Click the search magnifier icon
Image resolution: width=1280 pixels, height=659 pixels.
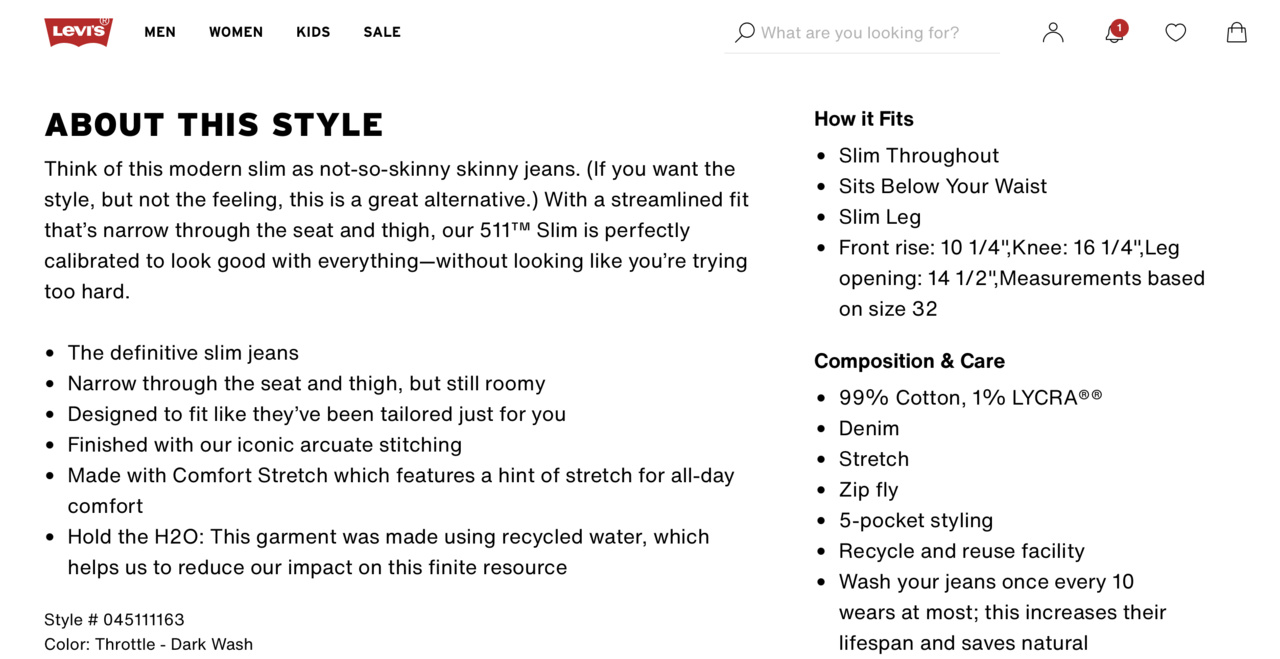click(744, 33)
